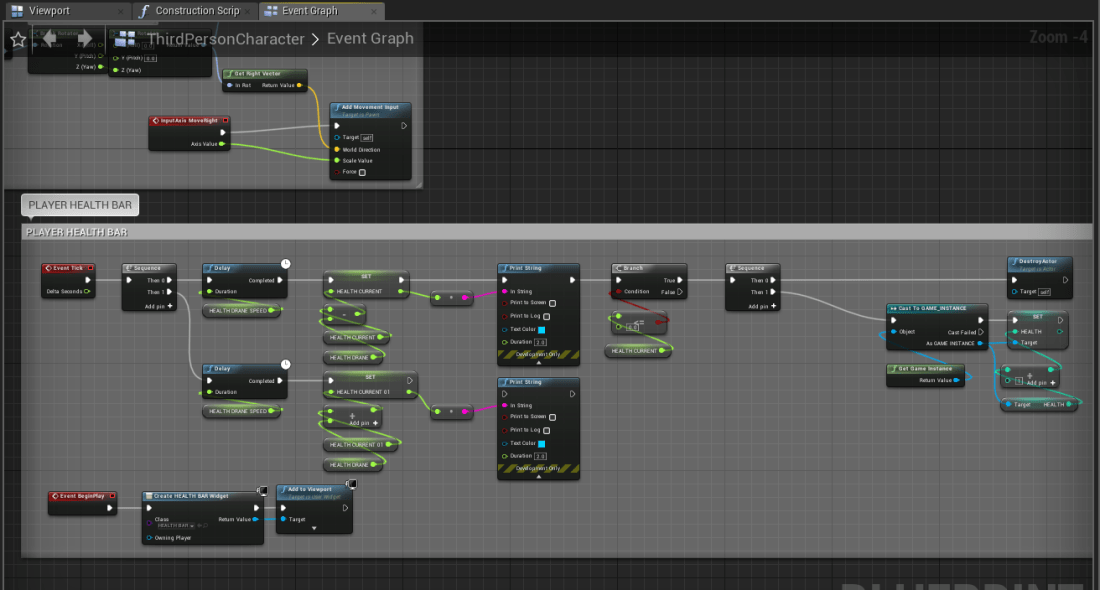Click the back navigation arrow

tap(52, 39)
